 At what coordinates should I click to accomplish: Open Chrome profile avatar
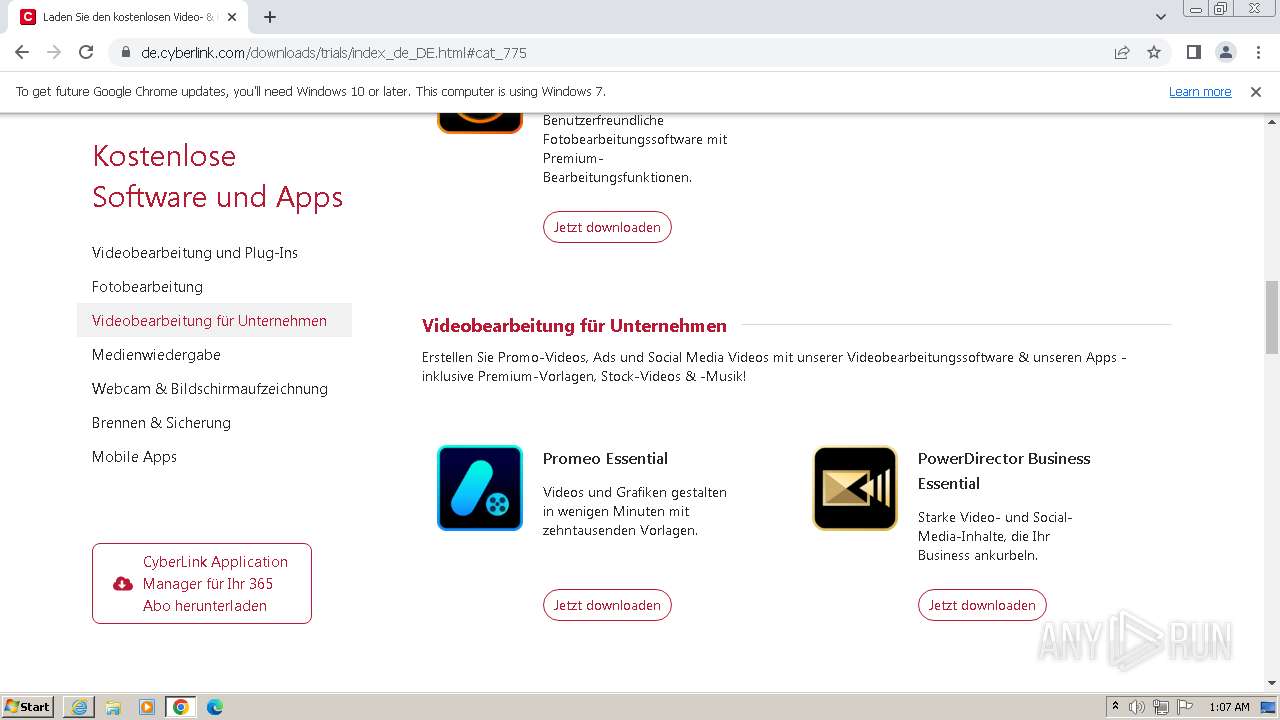[x=1226, y=52]
